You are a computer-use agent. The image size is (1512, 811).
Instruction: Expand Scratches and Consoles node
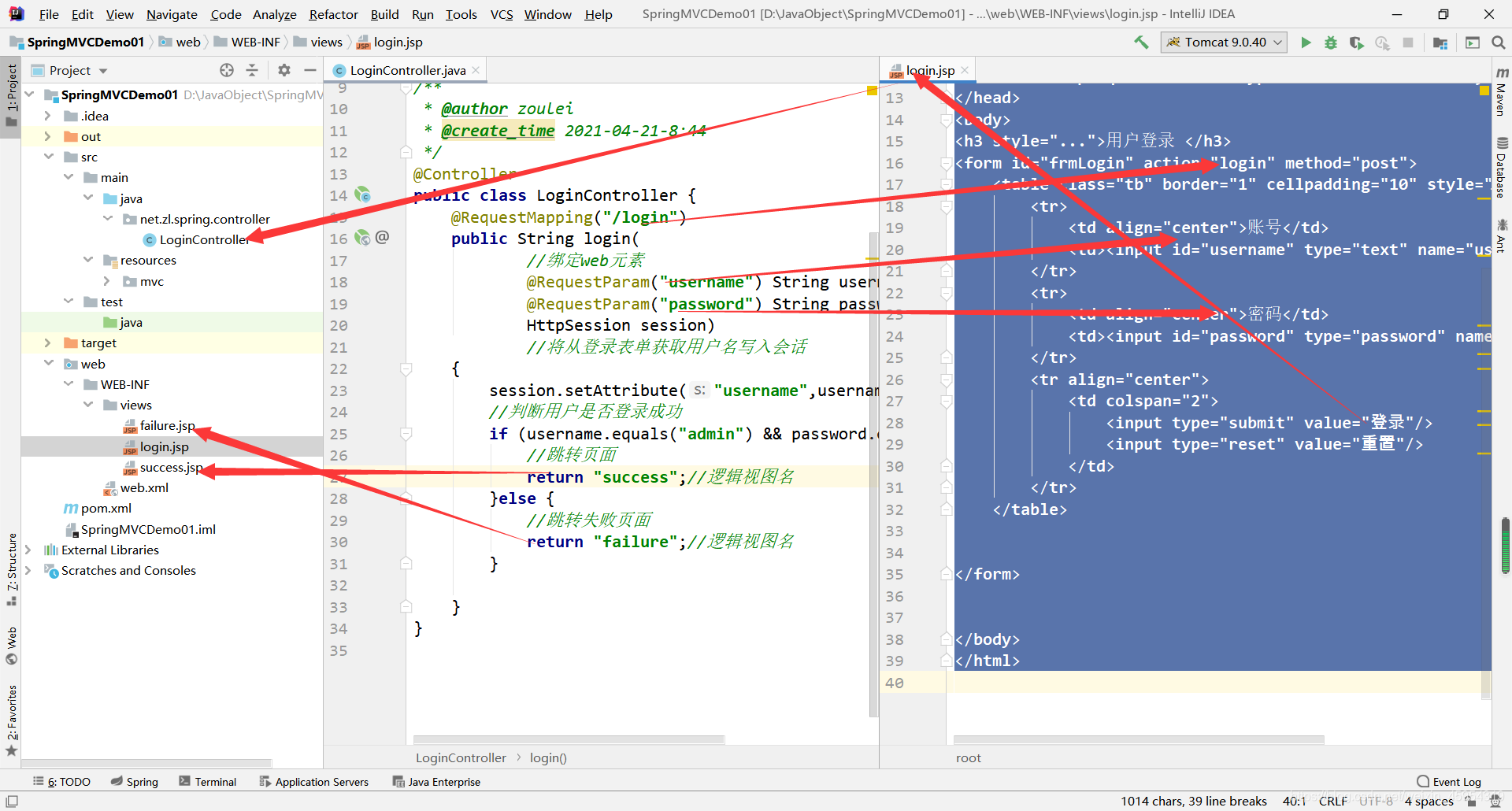(x=29, y=570)
